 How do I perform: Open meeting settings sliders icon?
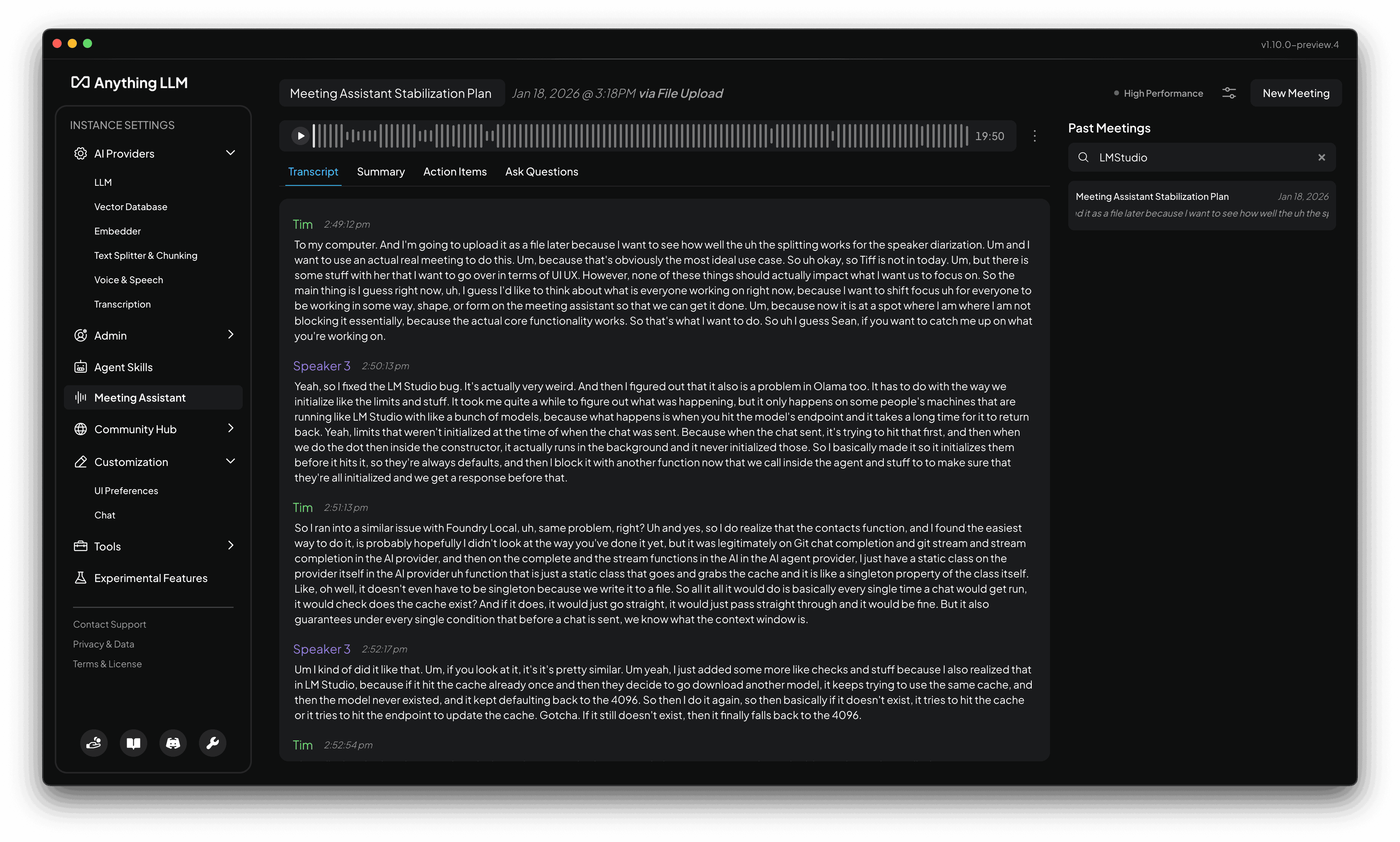[1229, 93]
